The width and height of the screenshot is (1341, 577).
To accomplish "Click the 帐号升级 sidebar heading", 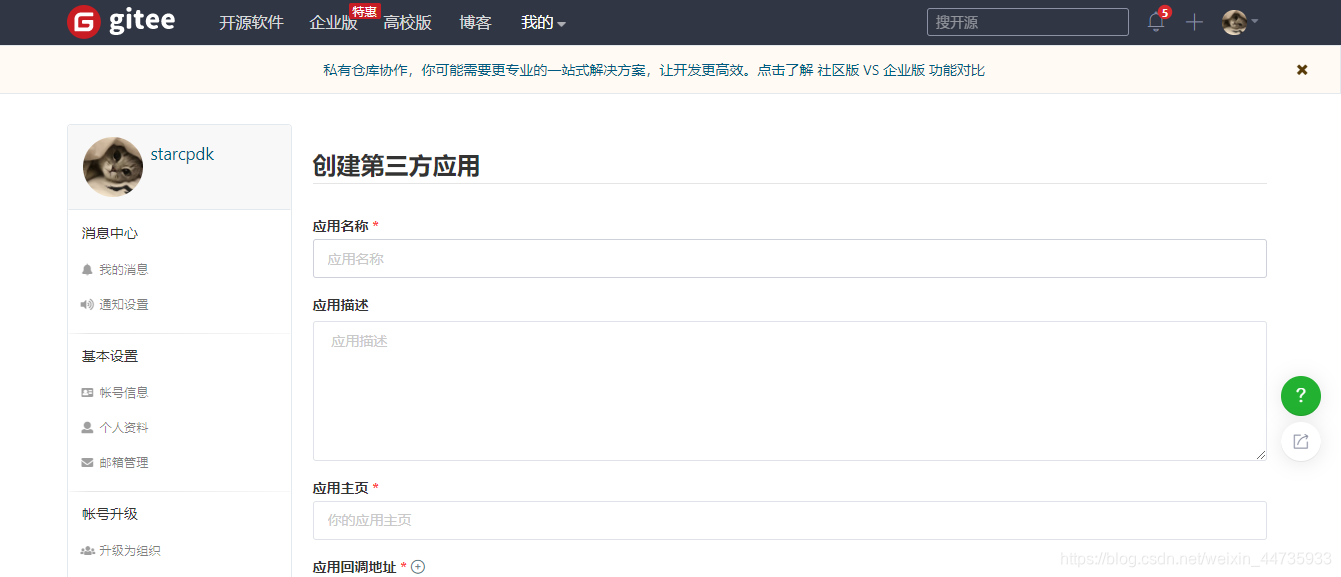I will [x=110, y=514].
